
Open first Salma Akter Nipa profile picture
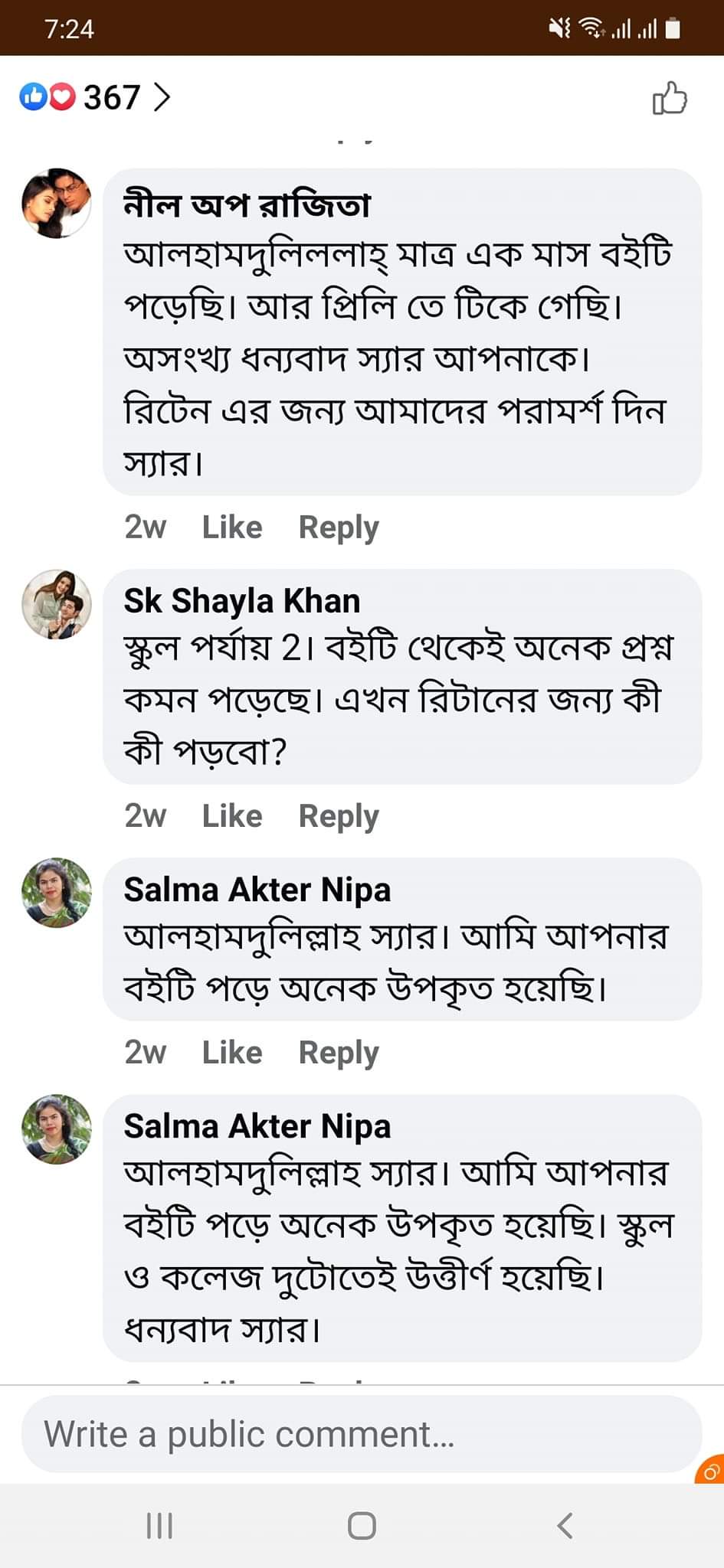56,893
